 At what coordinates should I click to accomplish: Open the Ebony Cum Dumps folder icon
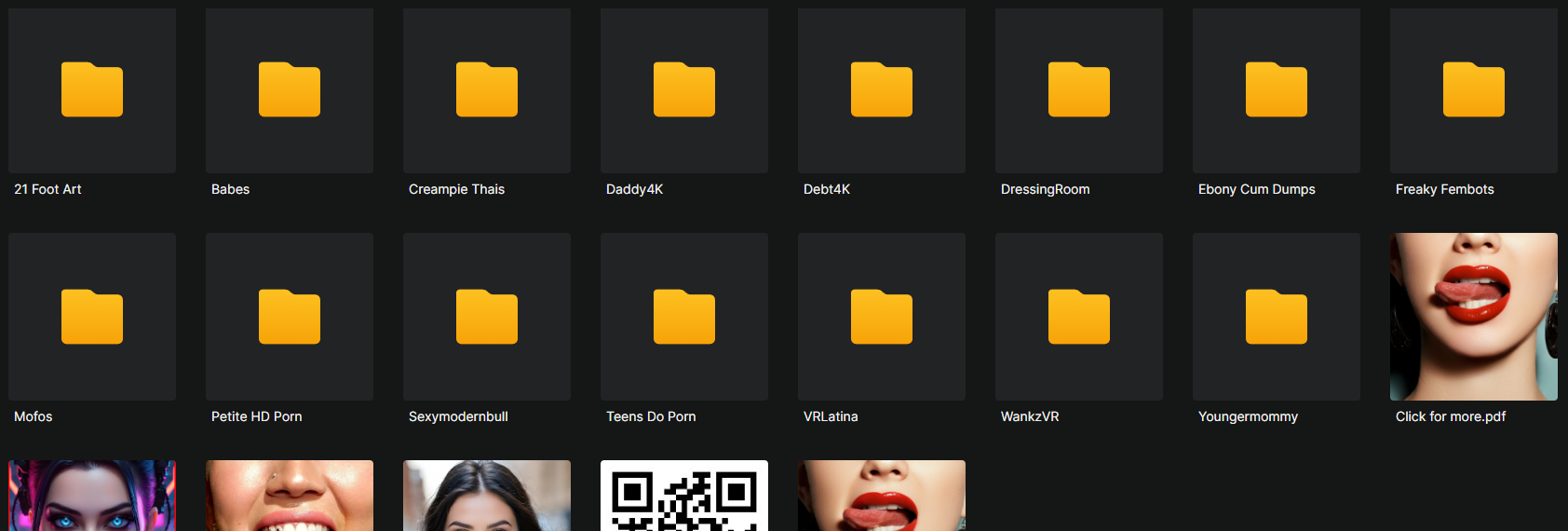pyautogui.click(x=1277, y=89)
